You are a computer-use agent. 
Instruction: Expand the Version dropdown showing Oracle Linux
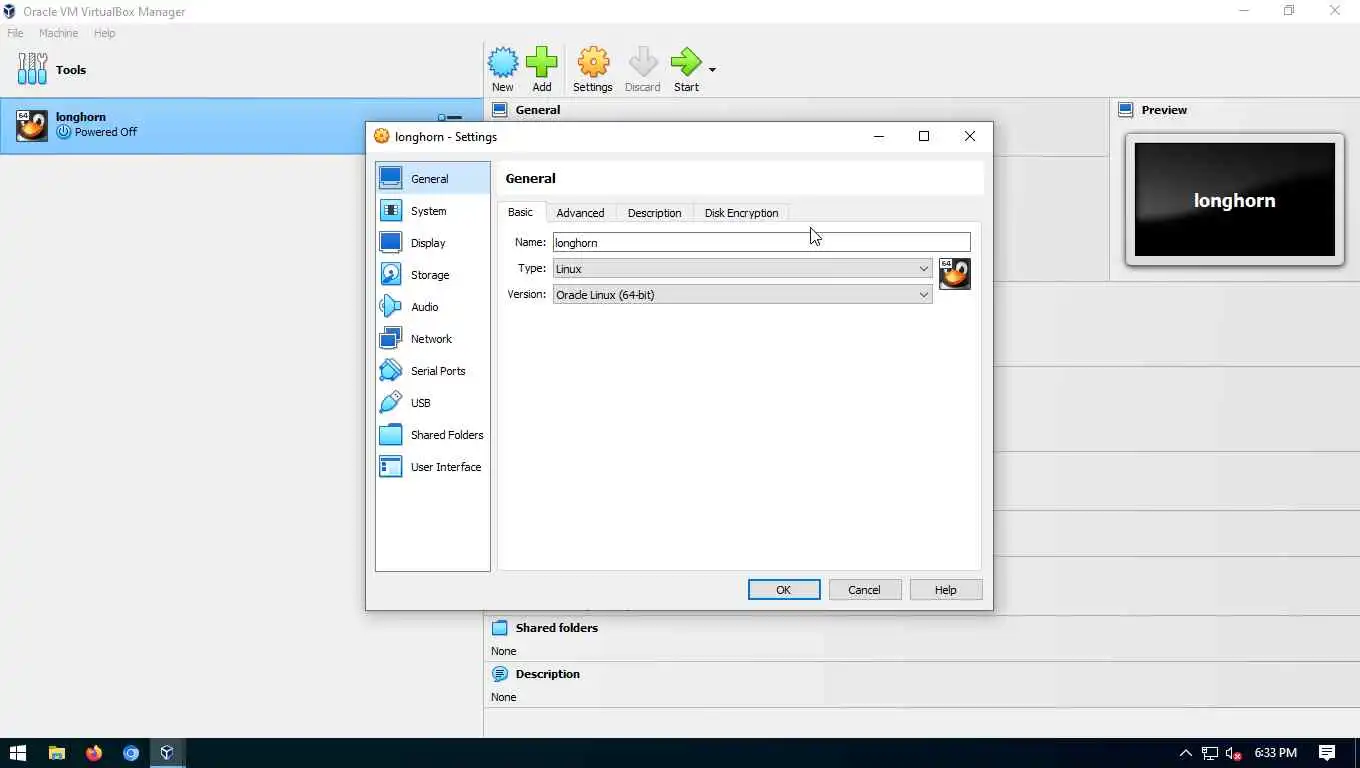[x=742, y=294]
